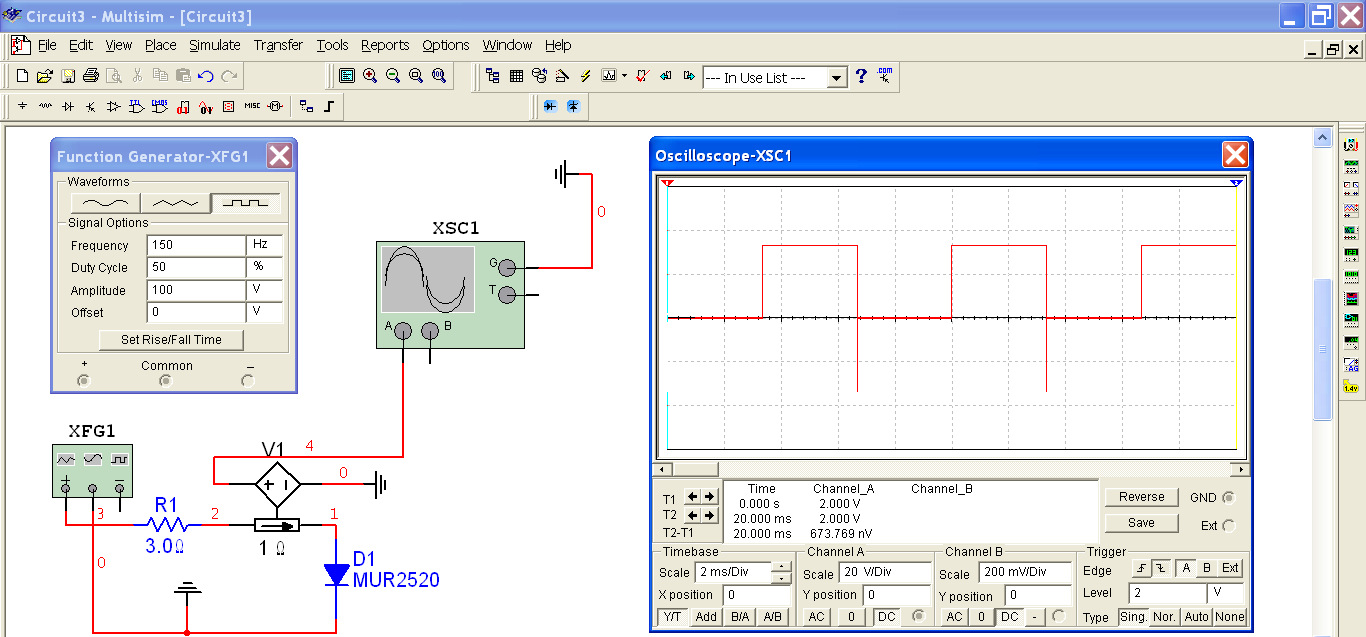Click the Help question mark icon
Image resolution: width=1366 pixels, height=637 pixels.
(x=862, y=76)
